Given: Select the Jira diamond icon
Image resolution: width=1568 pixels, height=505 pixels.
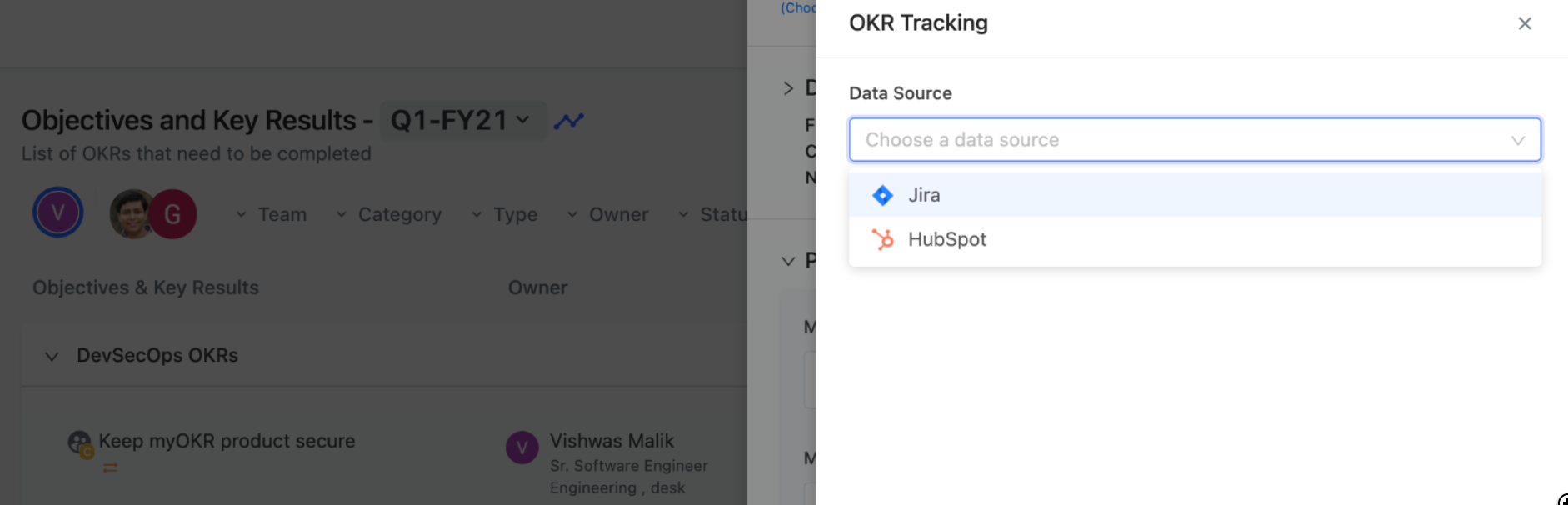Looking at the screenshot, I should [x=882, y=195].
